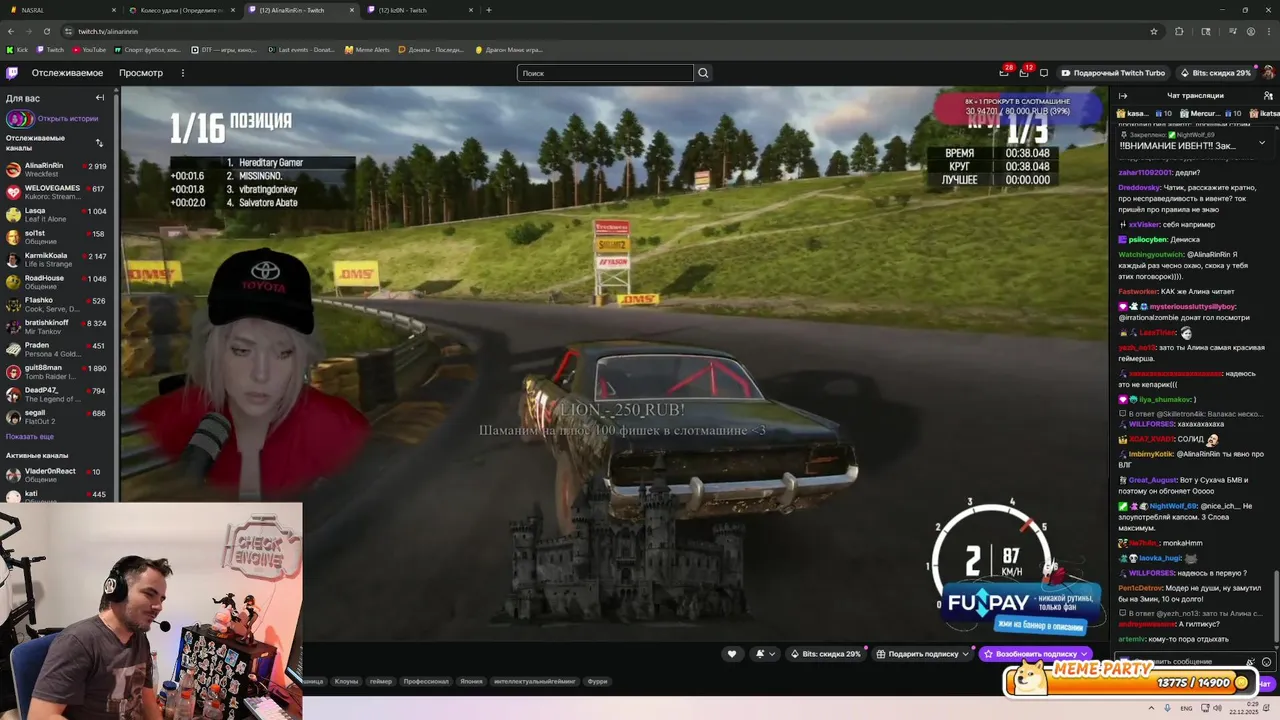Screen dimensions: 1280x720
Task: Go back to the previous page
Action: coord(11,31)
